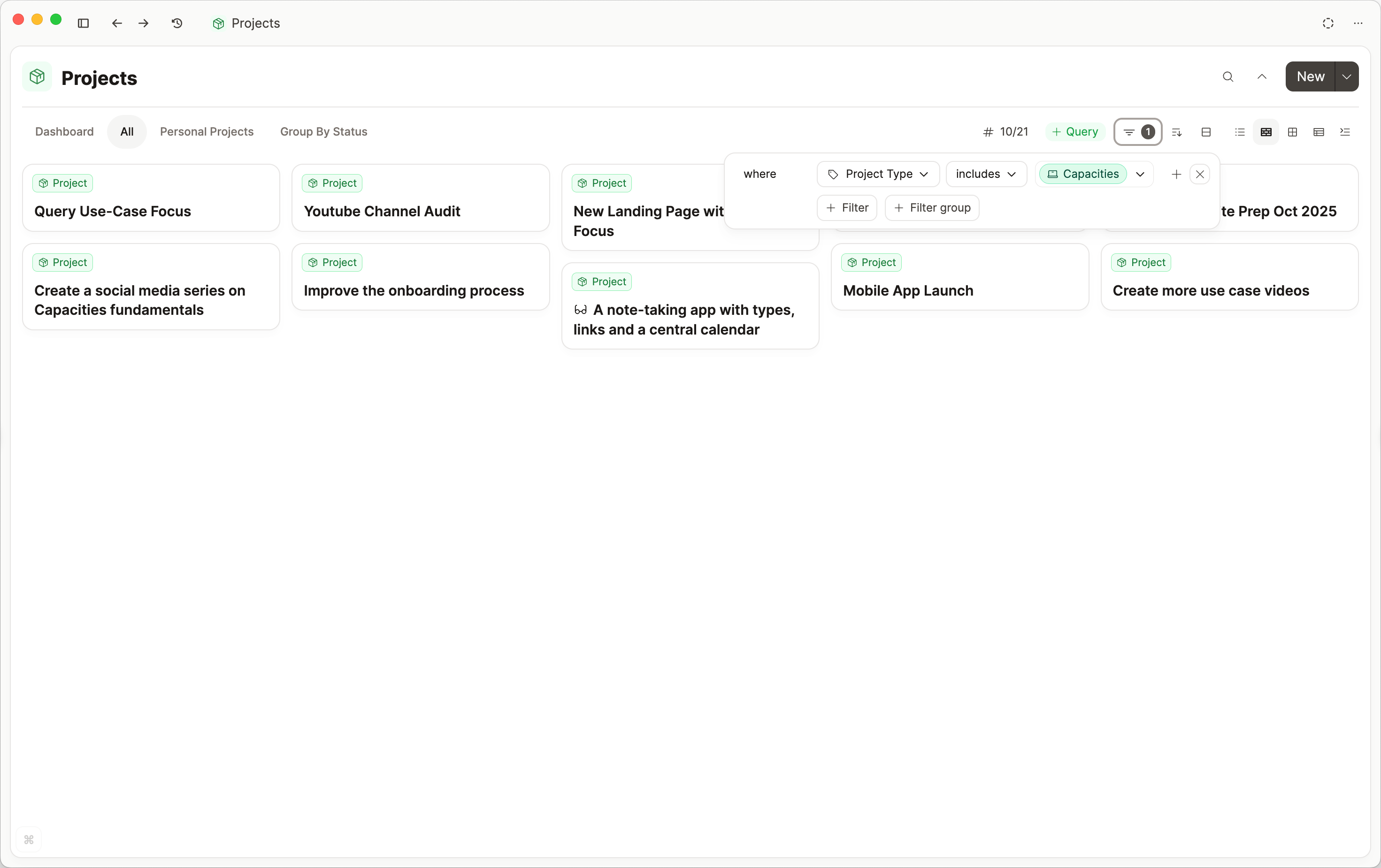Switch to the Personal Projects tab
Screen dimensions: 1381x868
pyautogui.click(x=207, y=132)
